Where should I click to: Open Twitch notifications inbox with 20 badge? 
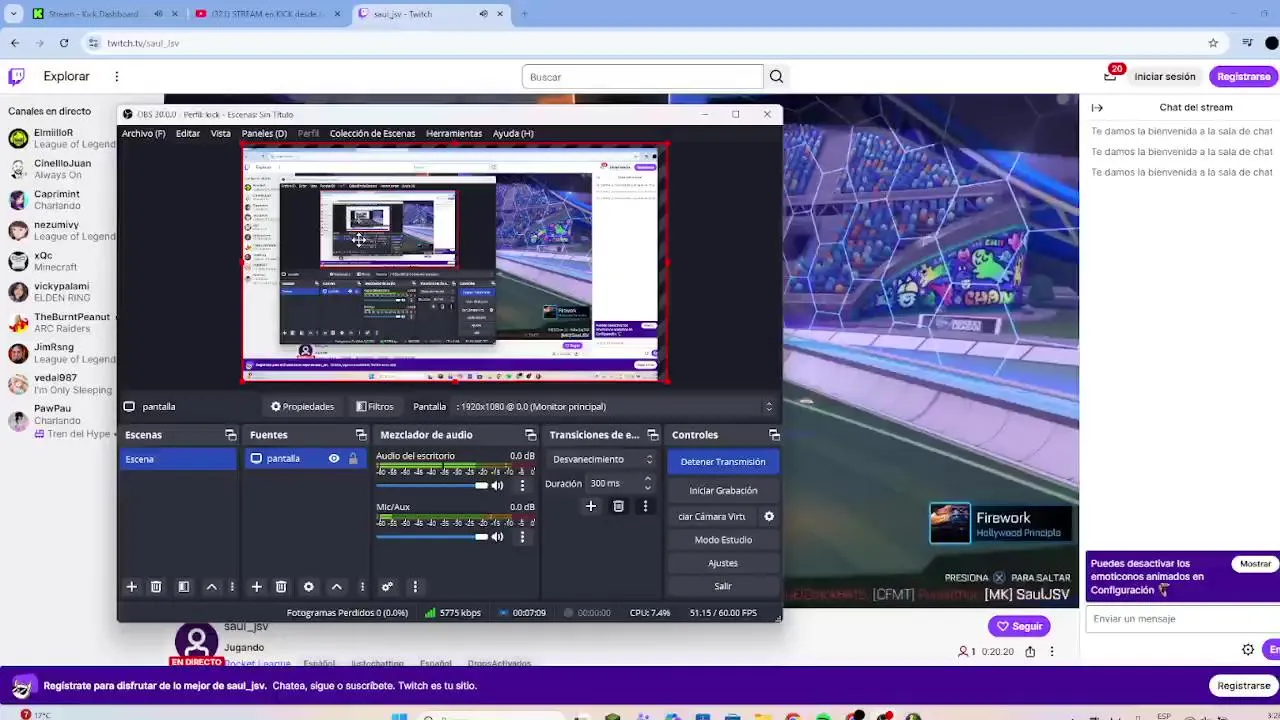click(x=1110, y=76)
